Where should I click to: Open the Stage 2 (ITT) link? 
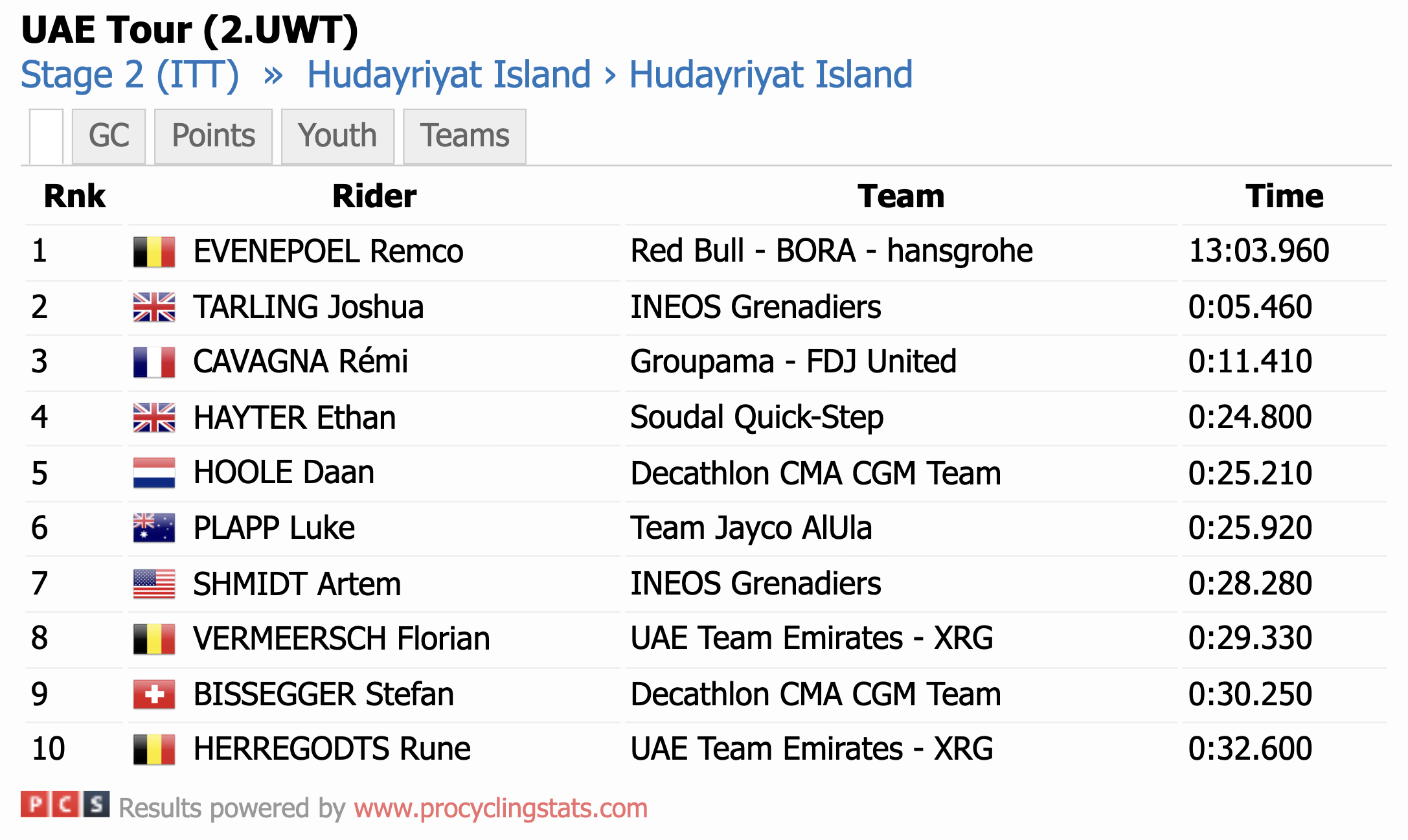click(130, 74)
